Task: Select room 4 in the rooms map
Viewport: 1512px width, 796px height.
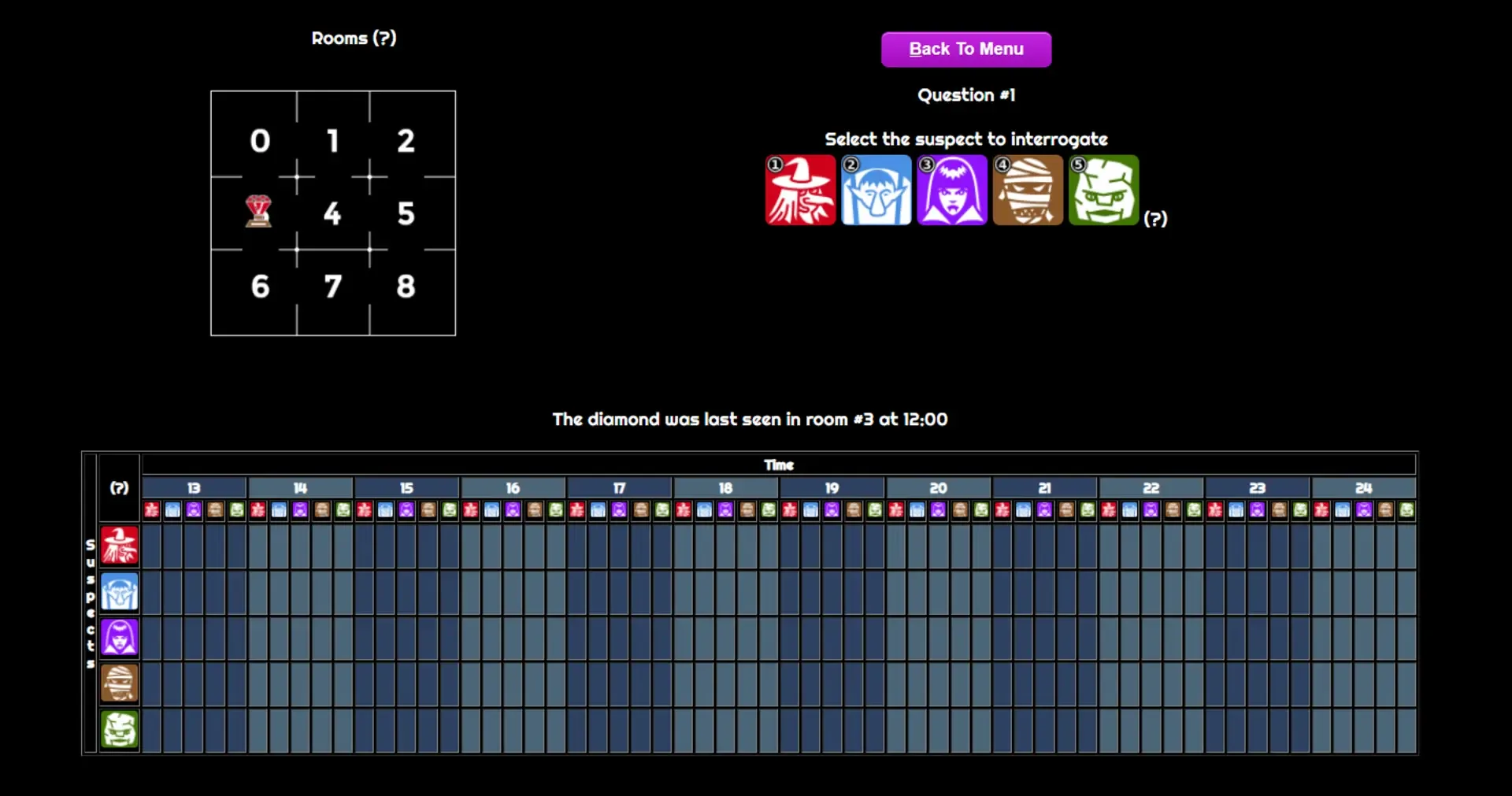Action: click(x=332, y=213)
